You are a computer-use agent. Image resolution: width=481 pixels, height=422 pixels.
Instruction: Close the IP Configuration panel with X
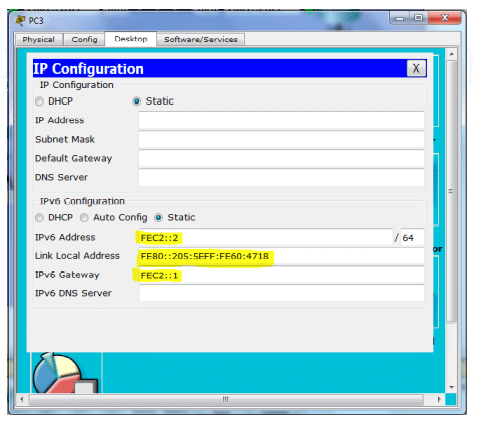coord(416,68)
